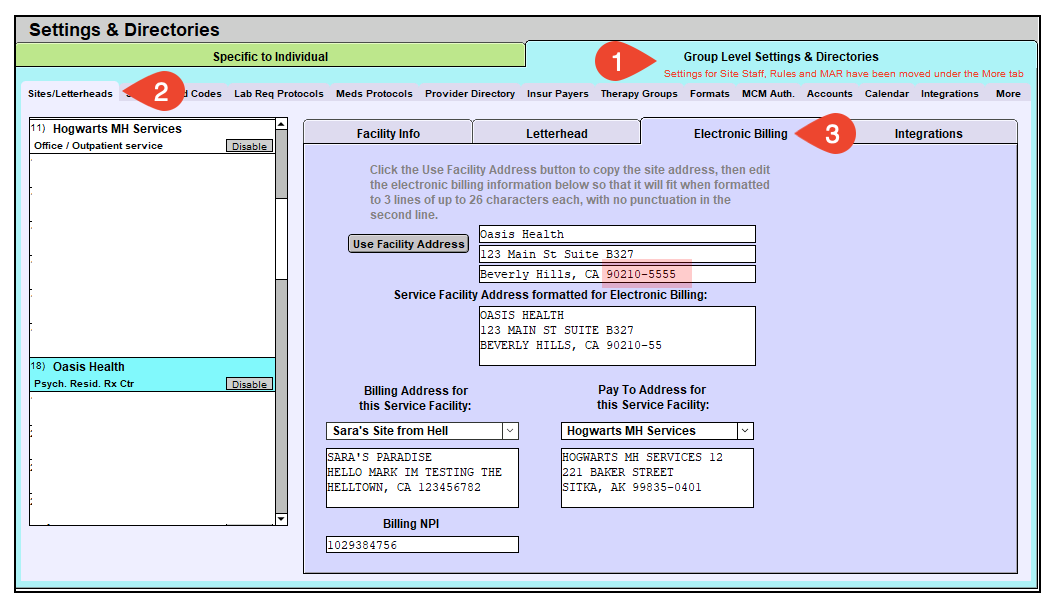
Task: Disable the Oasis Health site
Action: 249,384
